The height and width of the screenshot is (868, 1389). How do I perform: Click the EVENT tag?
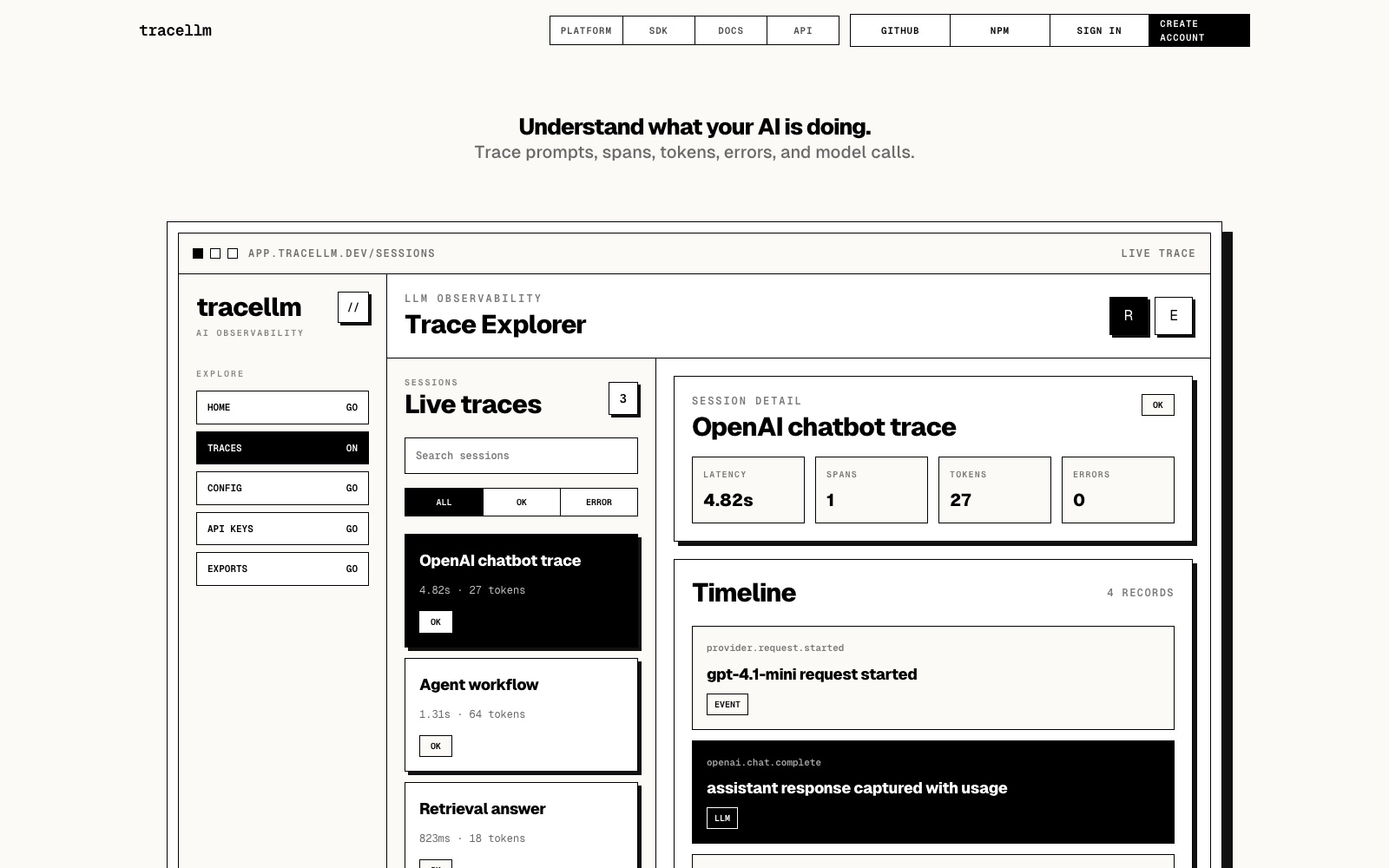pyautogui.click(x=727, y=704)
